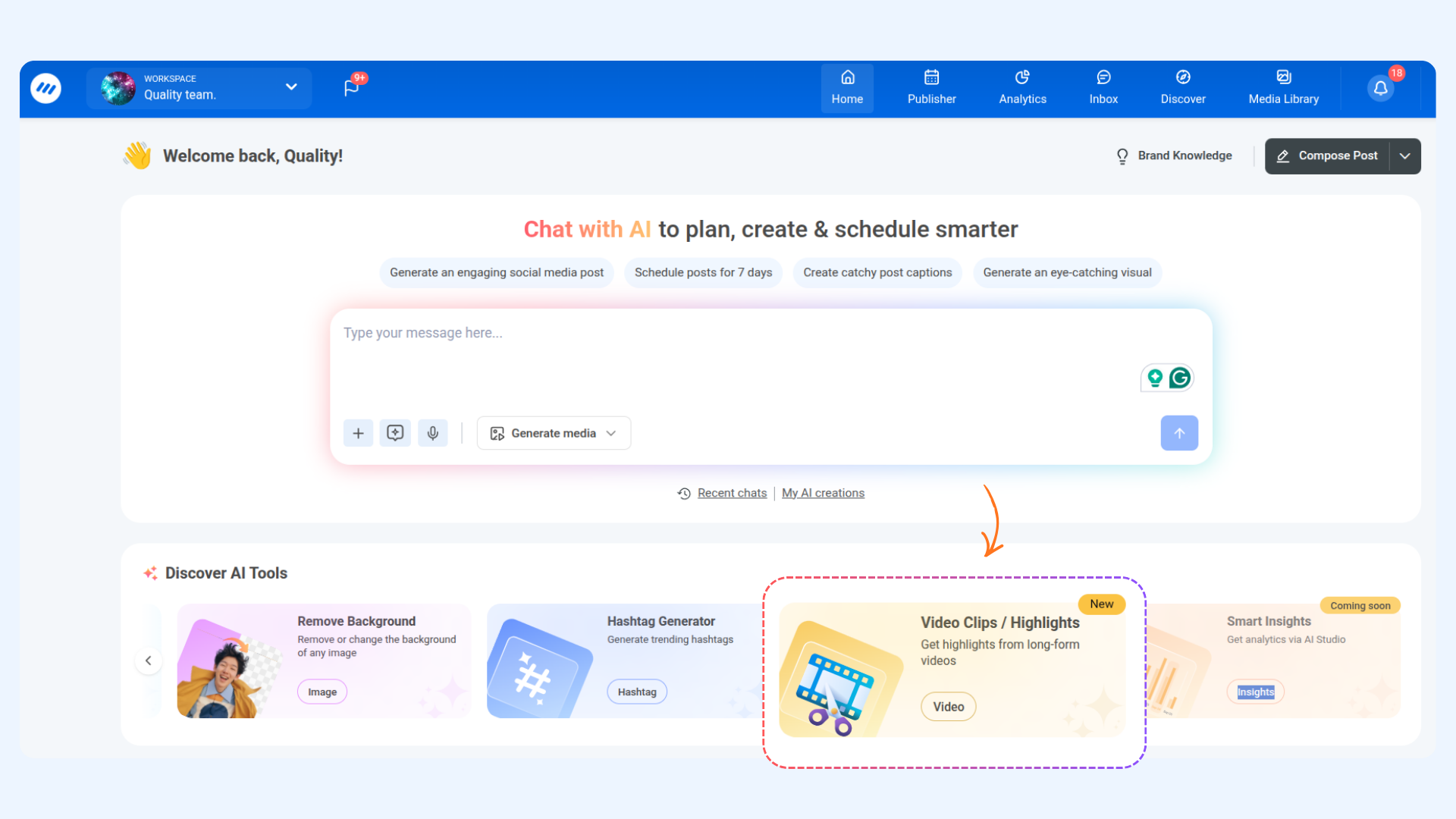The width and height of the screenshot is (1456, 819).
Task: Open the bell notifications icon
Action: [1380, 88]
